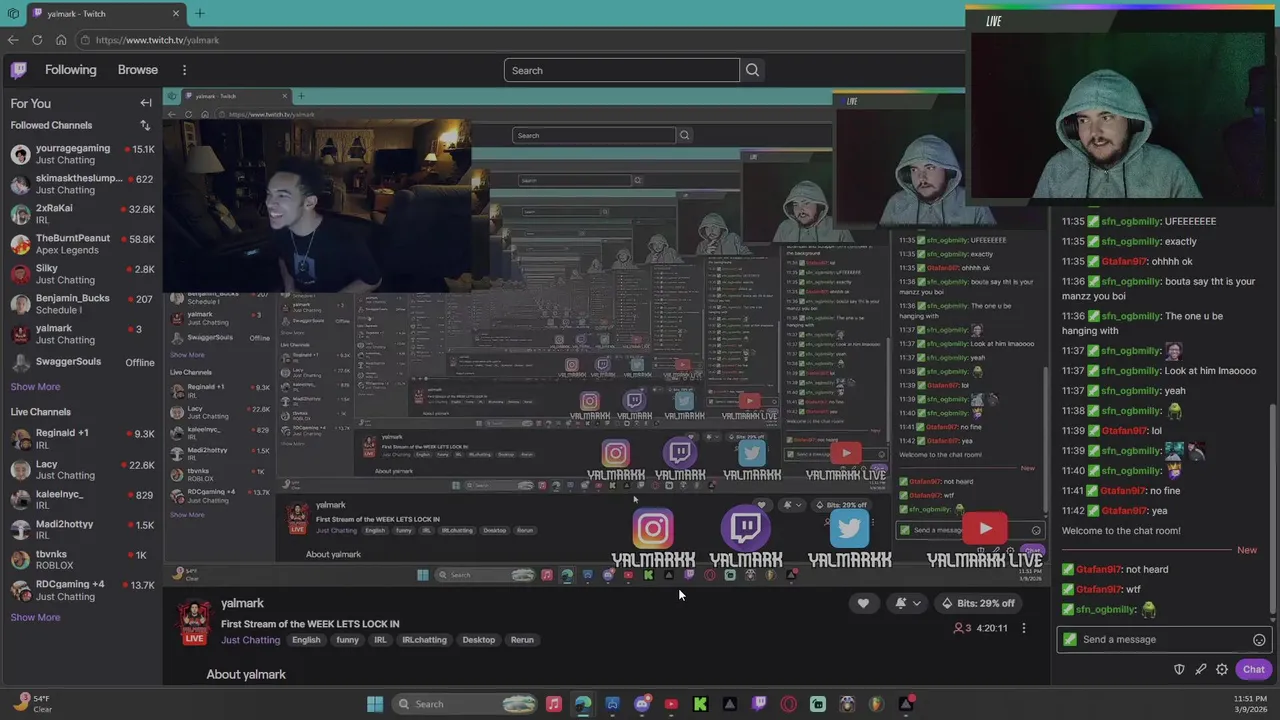Expand Show More under Live Channels
Viewport: 1280px width, 720px height.
tap(35, 618)
